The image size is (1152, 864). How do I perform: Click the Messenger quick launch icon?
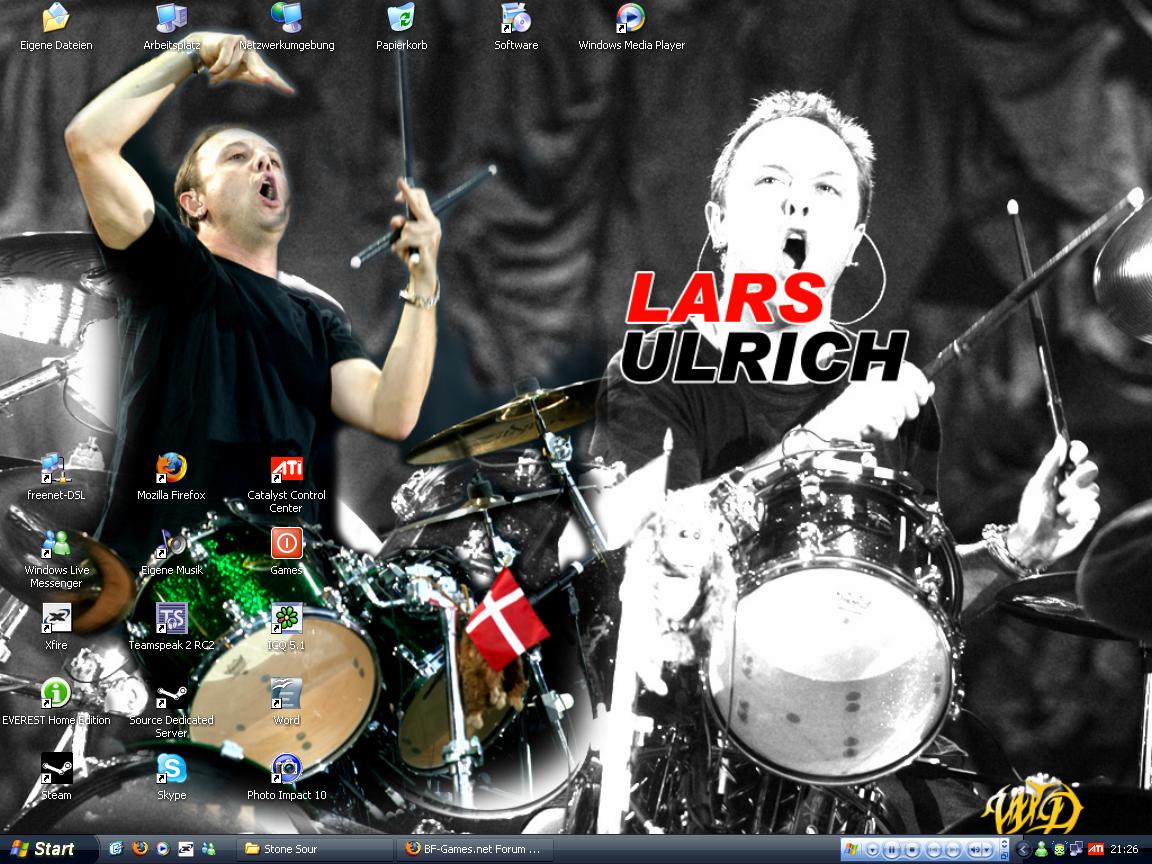point(209,849)
